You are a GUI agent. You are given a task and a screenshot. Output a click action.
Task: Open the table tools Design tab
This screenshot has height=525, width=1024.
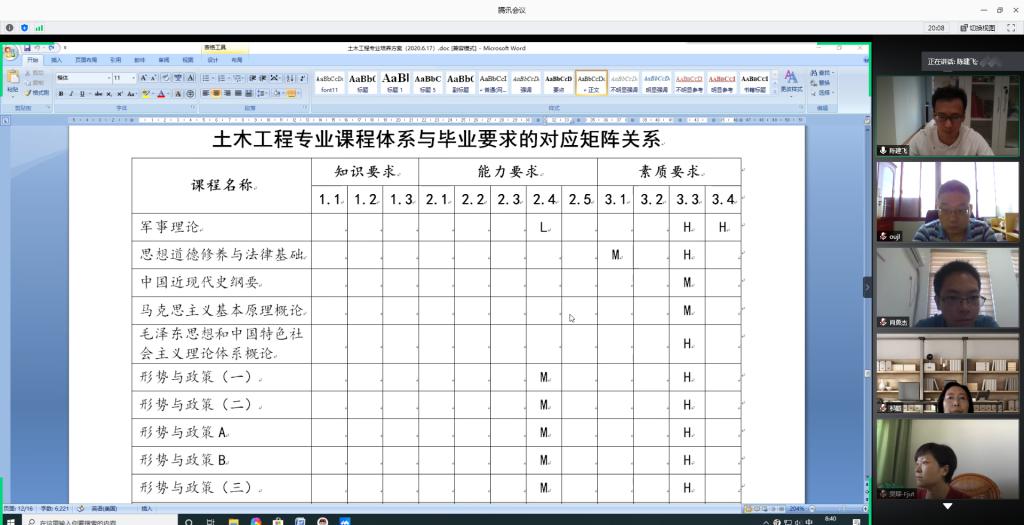point(212,59)
